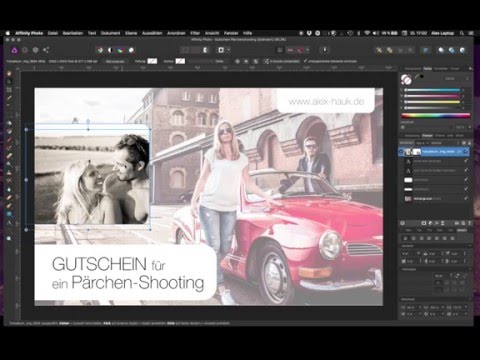Switch to the Farbe tab

427,69
